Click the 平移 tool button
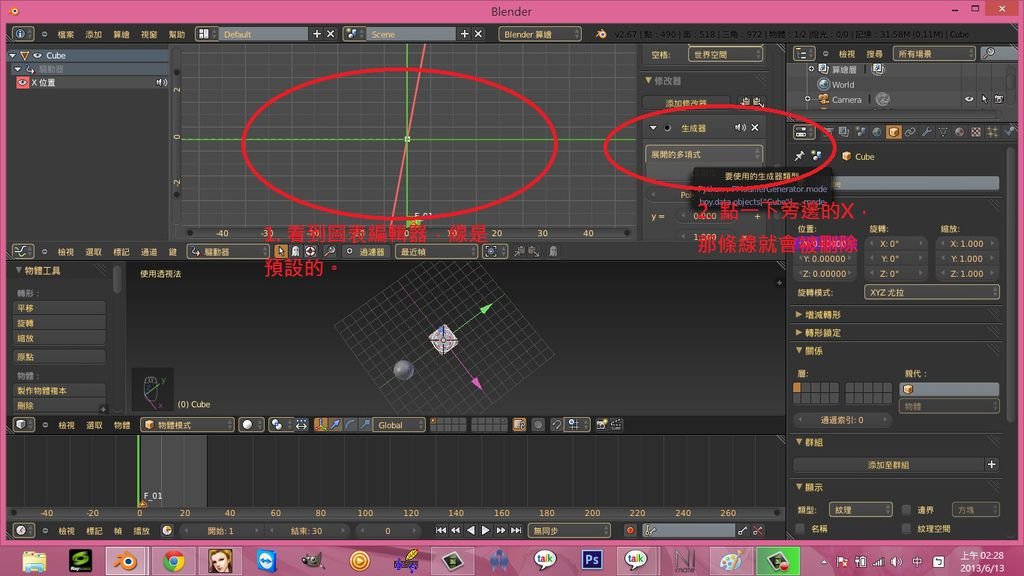 (x=59, y=308)
